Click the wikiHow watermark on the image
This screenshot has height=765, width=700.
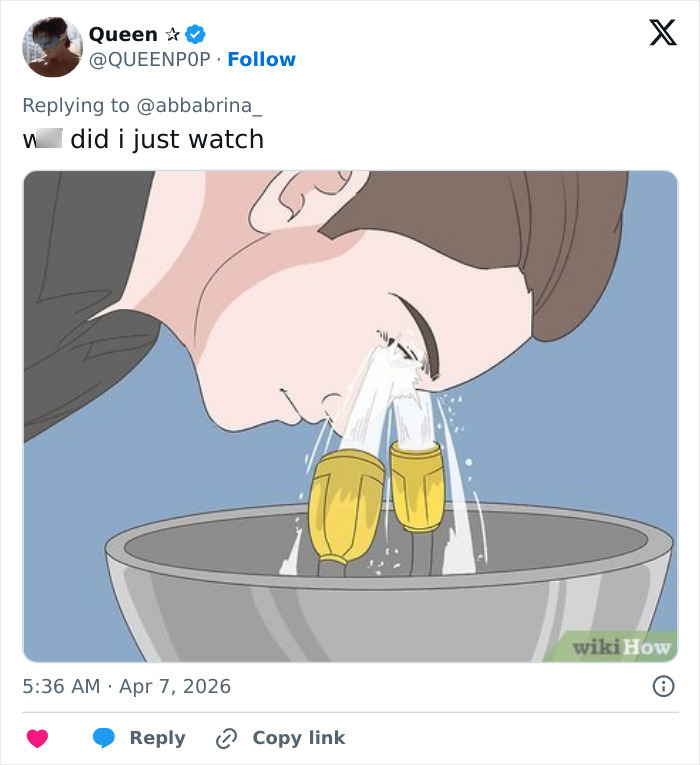point(621,647)
